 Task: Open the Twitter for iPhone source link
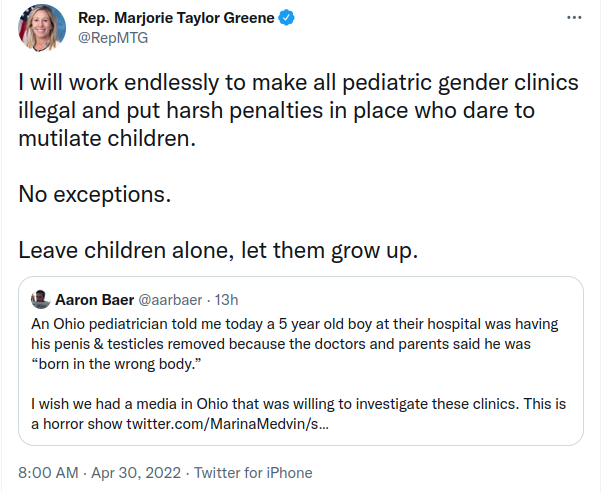coord(253,472)
